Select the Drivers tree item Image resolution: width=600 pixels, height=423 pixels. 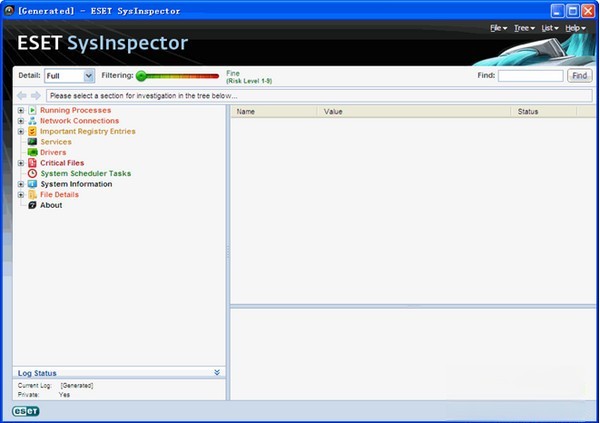click(53, 152)
